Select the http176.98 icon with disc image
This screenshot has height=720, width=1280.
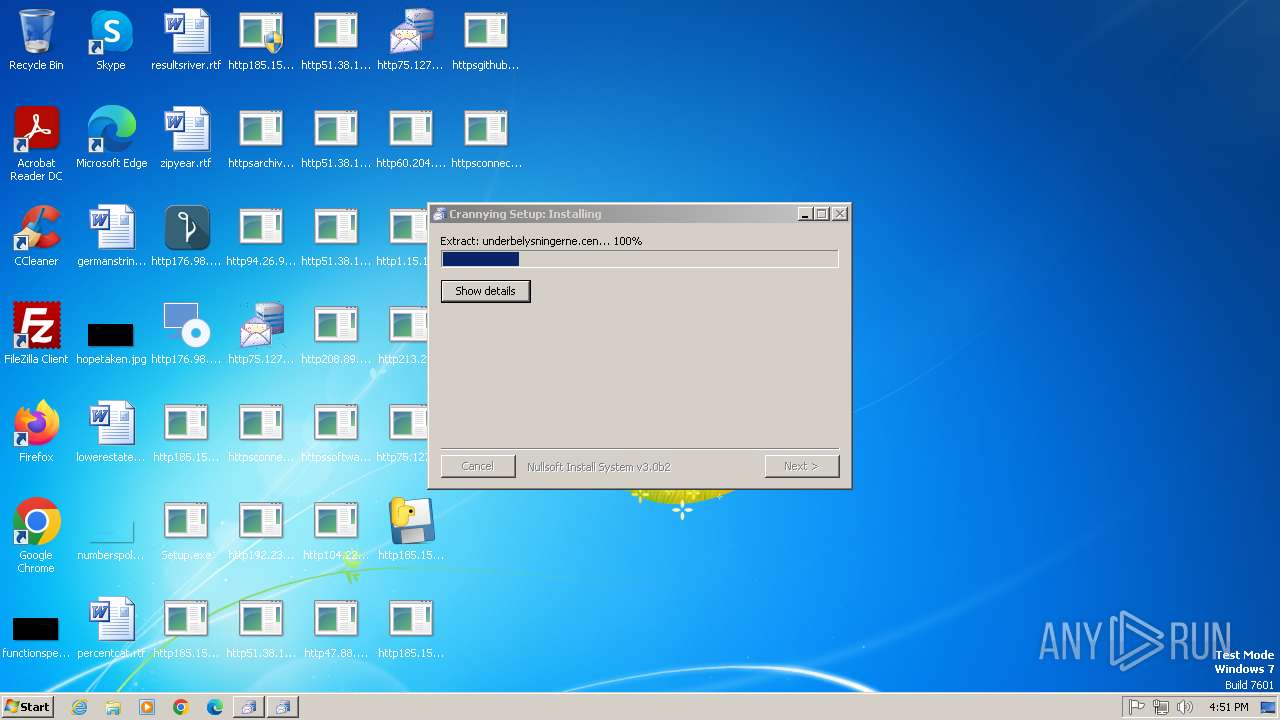[x=186, y=335]
